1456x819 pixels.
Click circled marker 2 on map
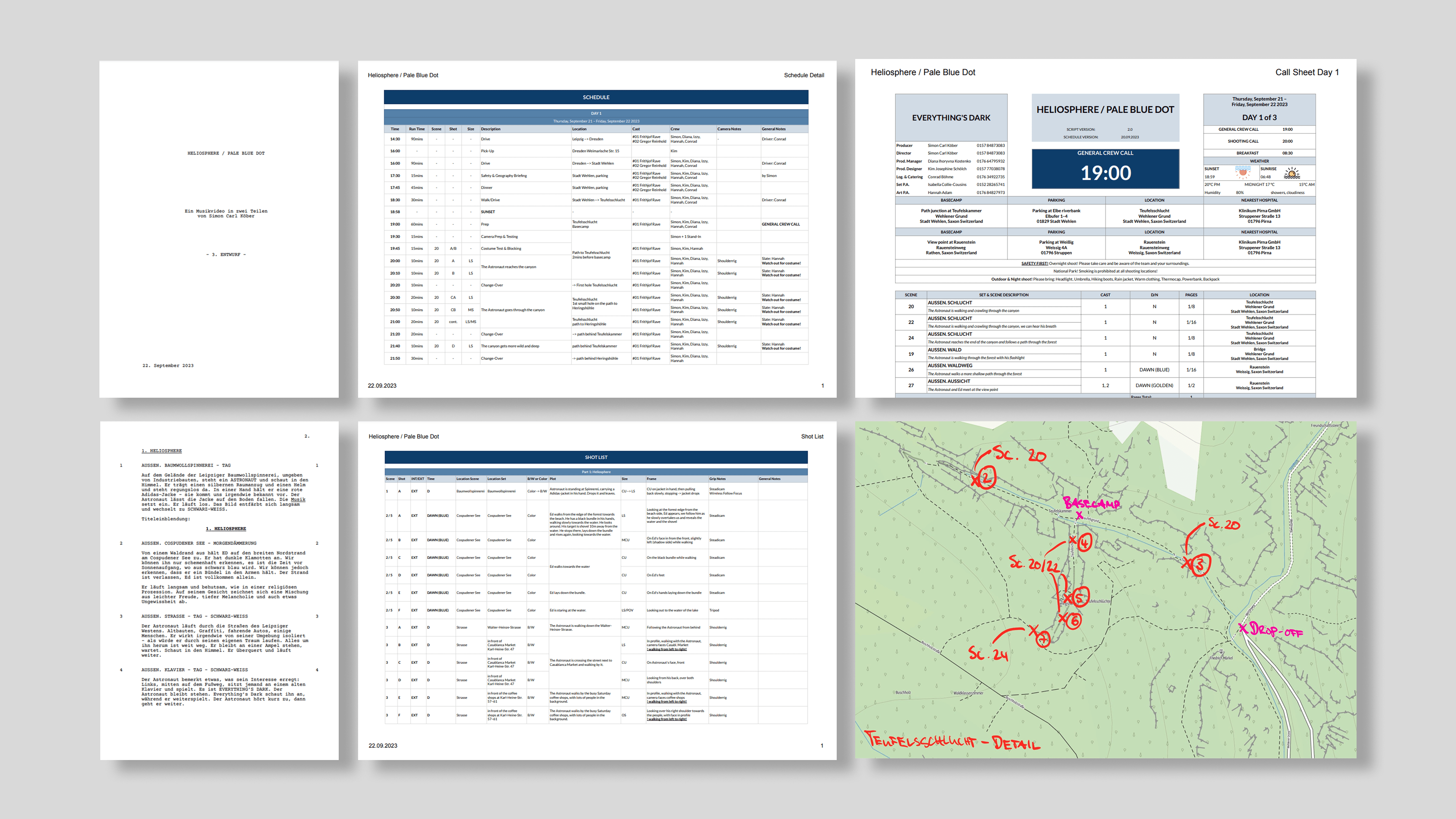(987, 478)
